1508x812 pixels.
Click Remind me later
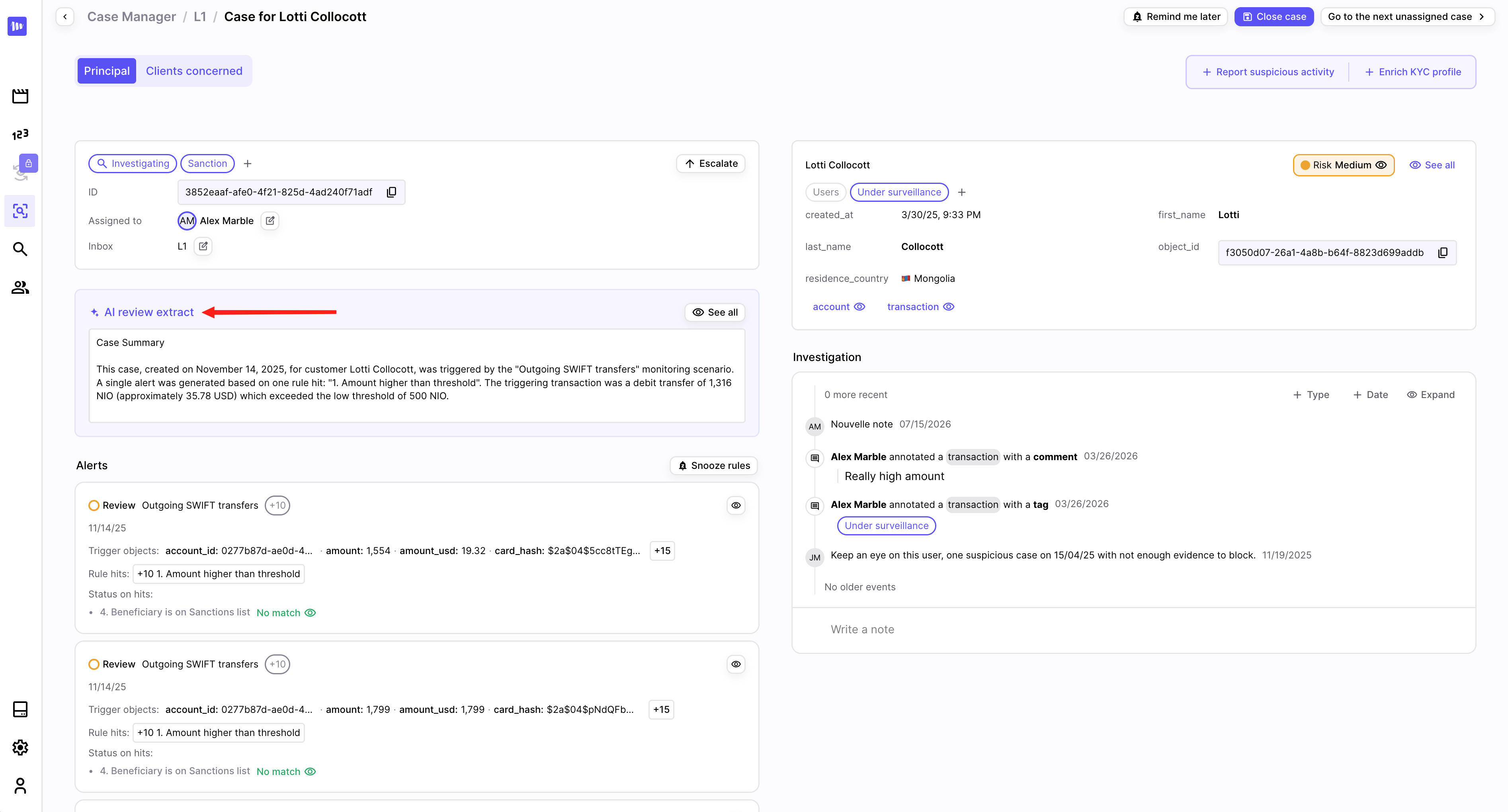(1176, 16)
